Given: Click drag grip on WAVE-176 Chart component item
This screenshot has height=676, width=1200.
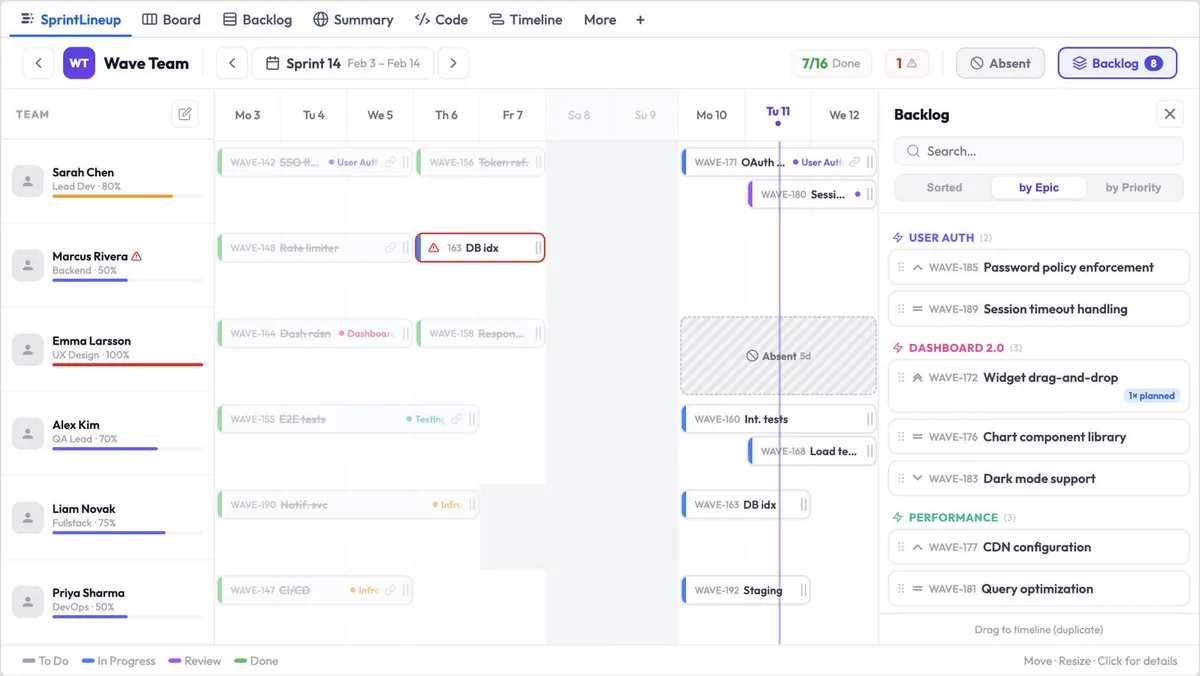Looking at the screenshot, I should [901, 437].
